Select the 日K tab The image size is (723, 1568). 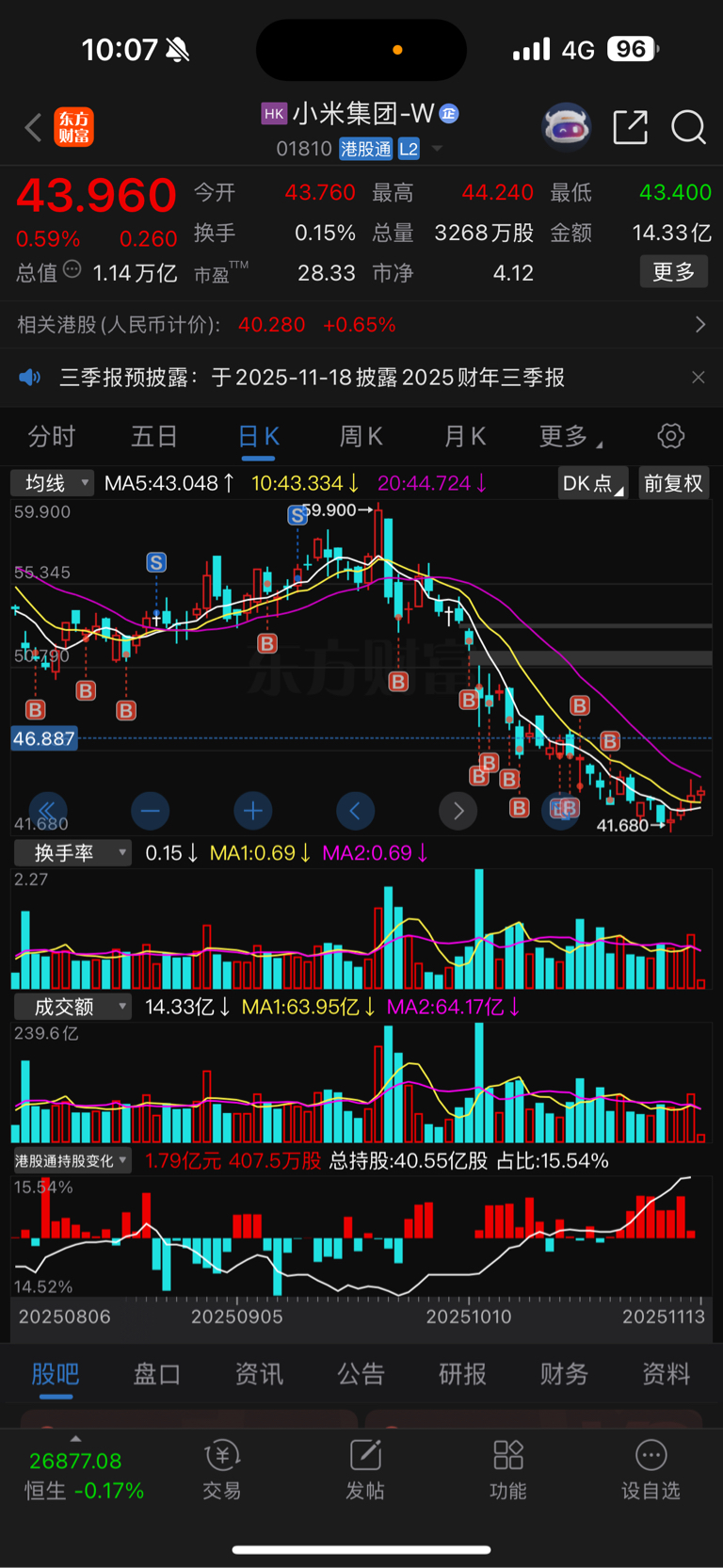coord(258,436)
